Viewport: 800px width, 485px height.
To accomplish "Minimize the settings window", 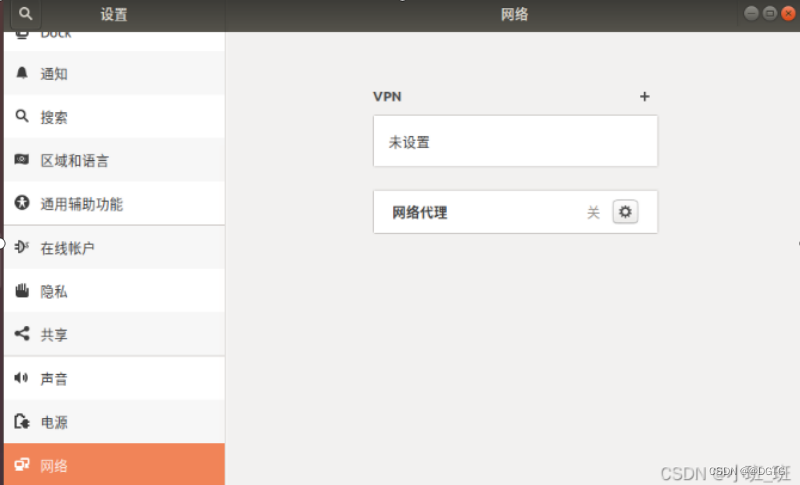I will [x=751, y=13].
